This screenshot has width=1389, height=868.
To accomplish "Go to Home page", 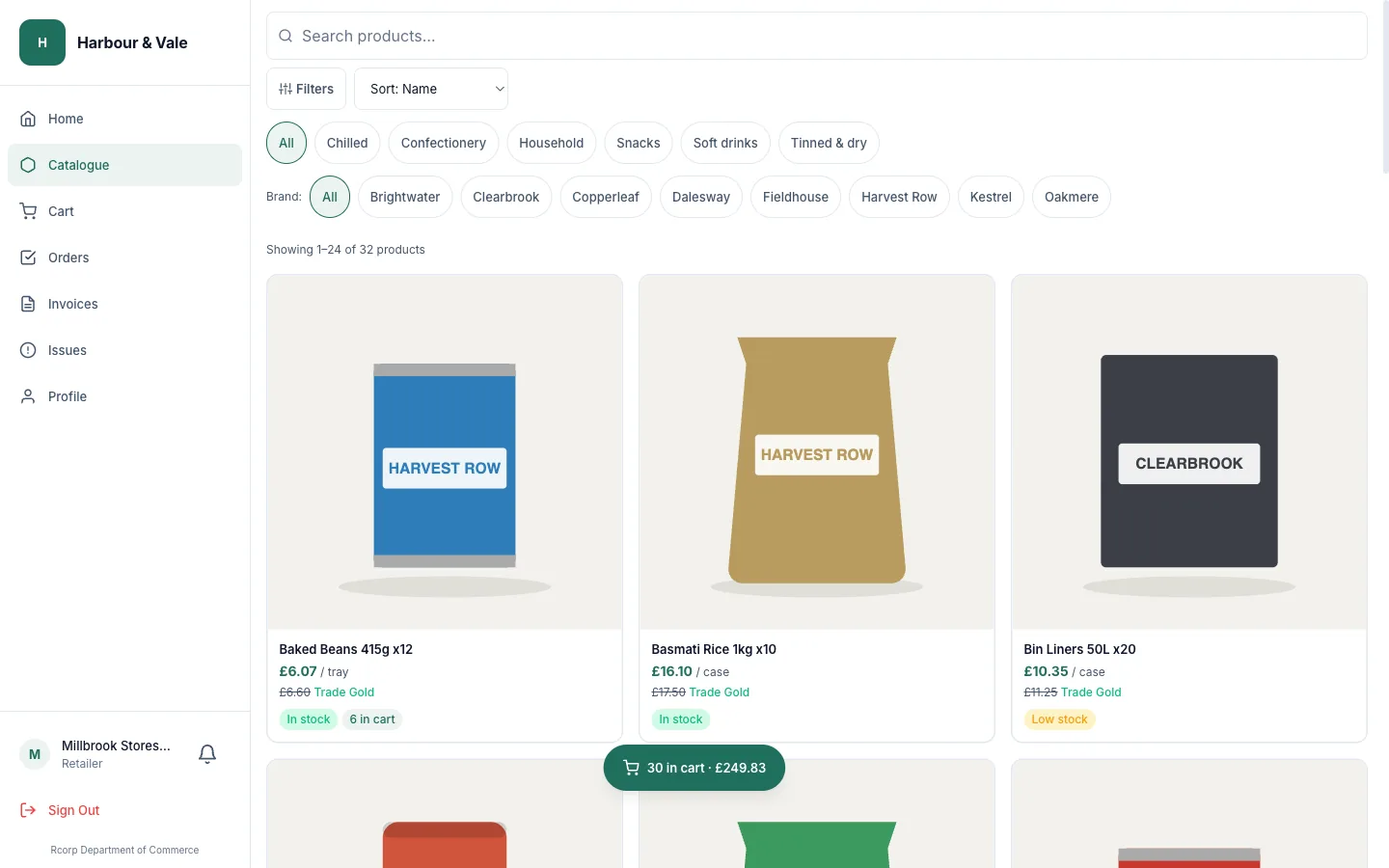I will [x=124, y=119].
